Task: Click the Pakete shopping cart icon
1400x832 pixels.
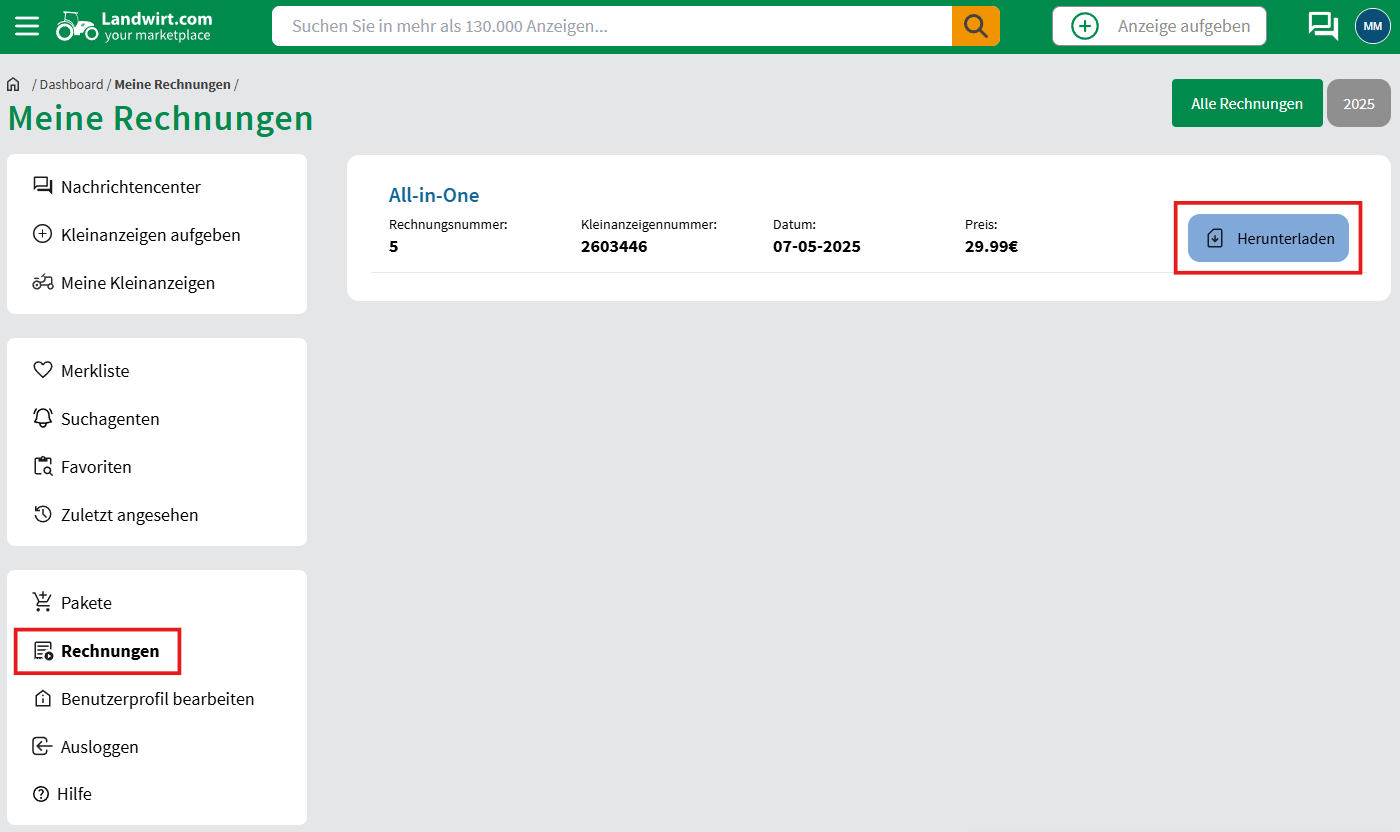Action: tap(42, 603)
